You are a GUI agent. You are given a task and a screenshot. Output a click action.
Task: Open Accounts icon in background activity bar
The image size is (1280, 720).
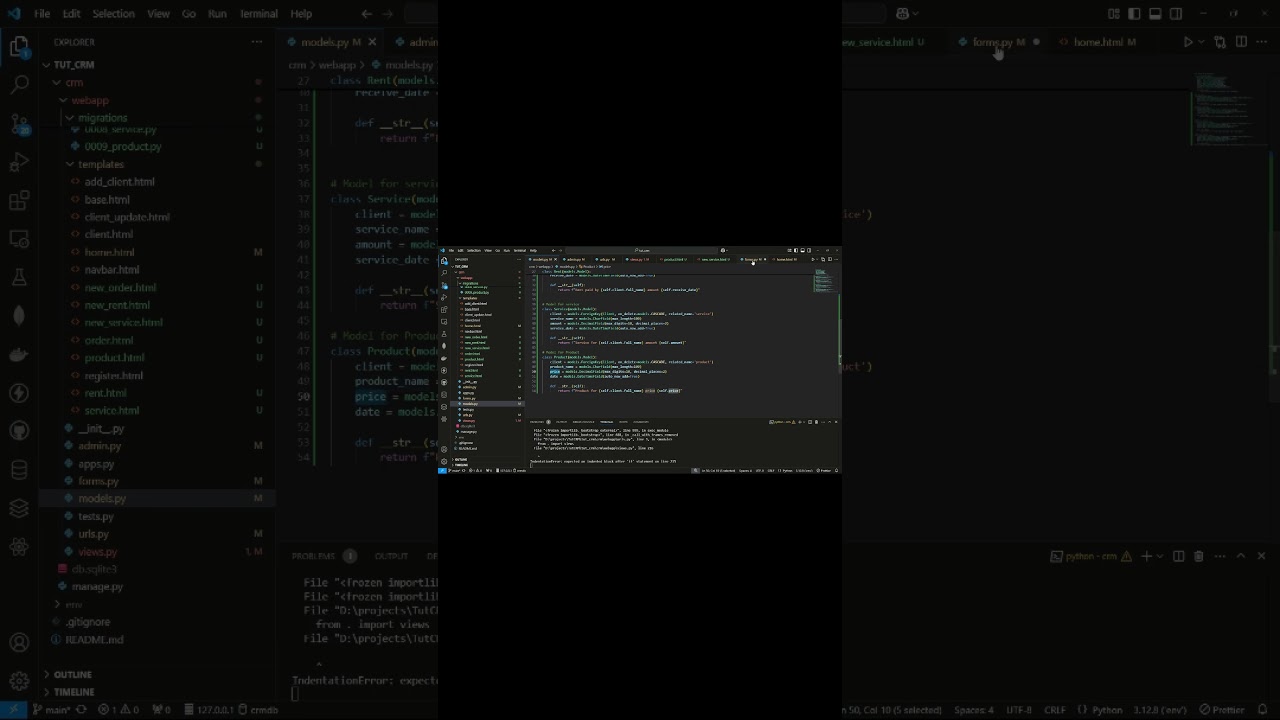pos(19,643)
